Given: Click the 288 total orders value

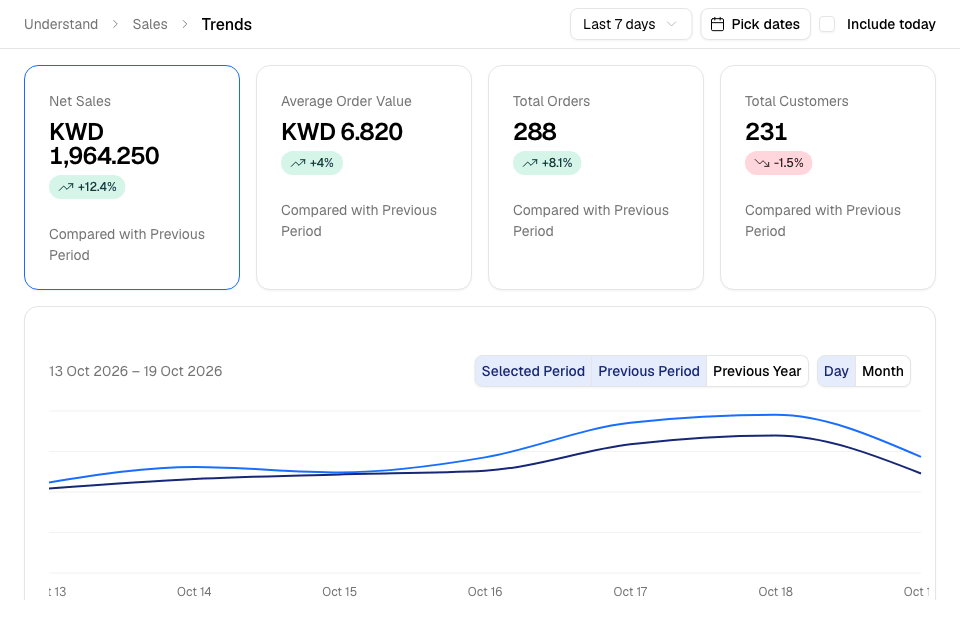Looking at the screenshot, I should 534,132.
